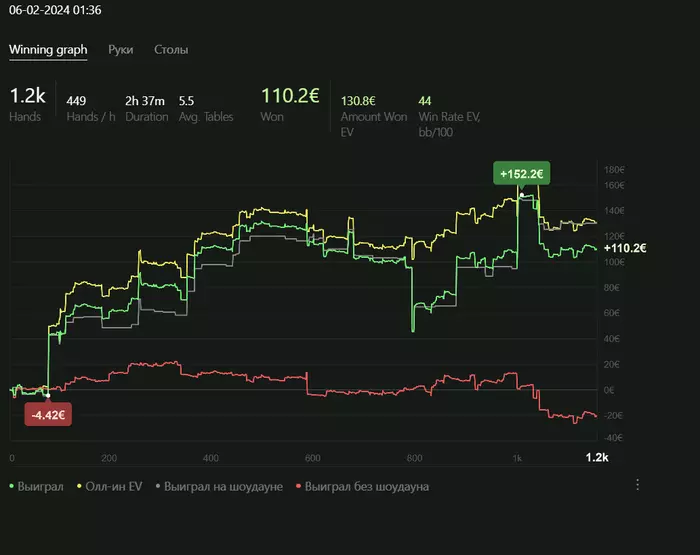Click the 1.2k x-axis end label
Screen dimensions: 700x555
(x=597, y=457)
